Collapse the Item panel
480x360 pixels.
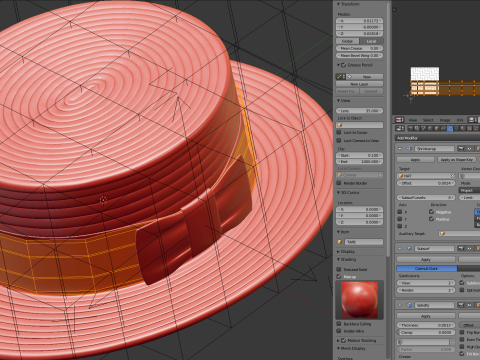click(339, 232)
